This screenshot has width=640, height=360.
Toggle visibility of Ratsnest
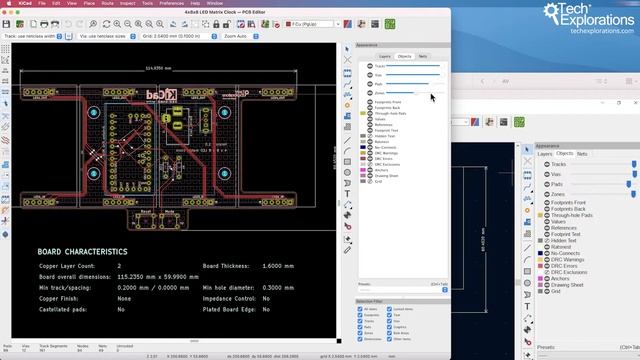pyautogui.click(x=370, y=142)
